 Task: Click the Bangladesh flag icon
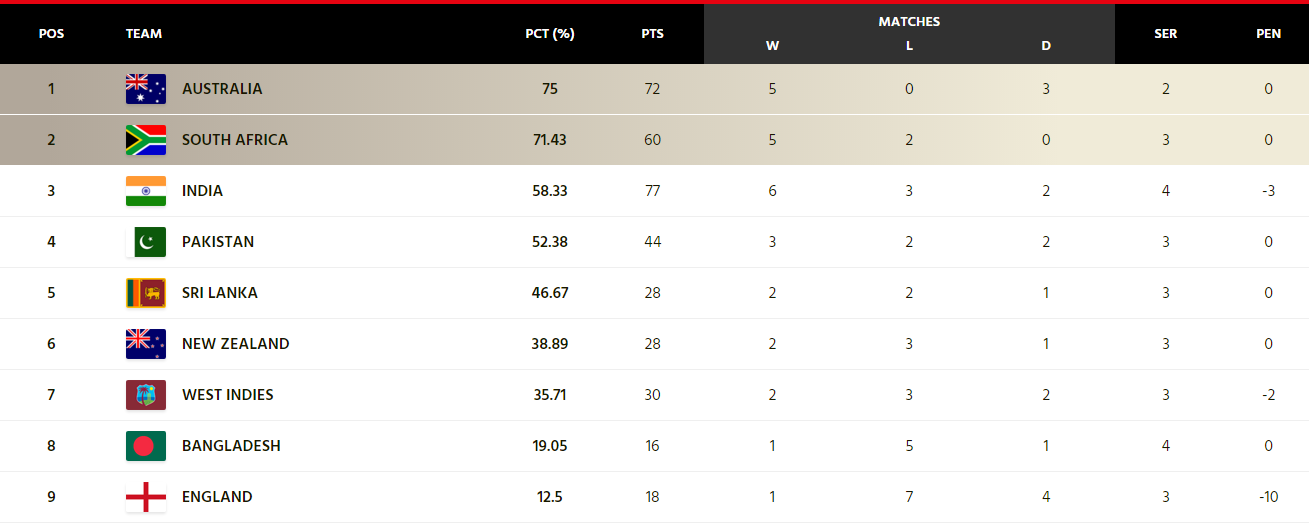tap(145, 446)
